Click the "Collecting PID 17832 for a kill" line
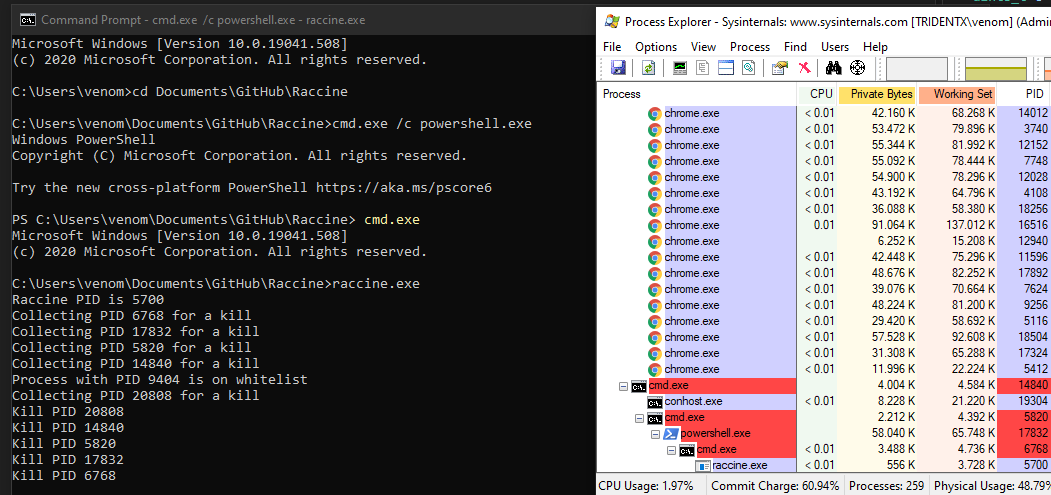Image resolution: width=1051 pixels, height=495 pixels. [135, 331]
